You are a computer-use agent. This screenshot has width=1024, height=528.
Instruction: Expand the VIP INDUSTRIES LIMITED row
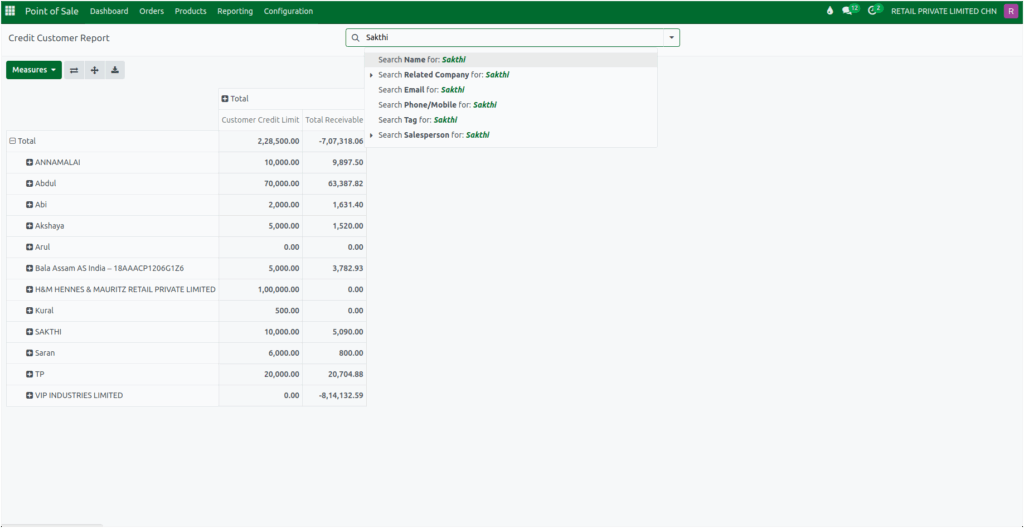click(29, 395)
